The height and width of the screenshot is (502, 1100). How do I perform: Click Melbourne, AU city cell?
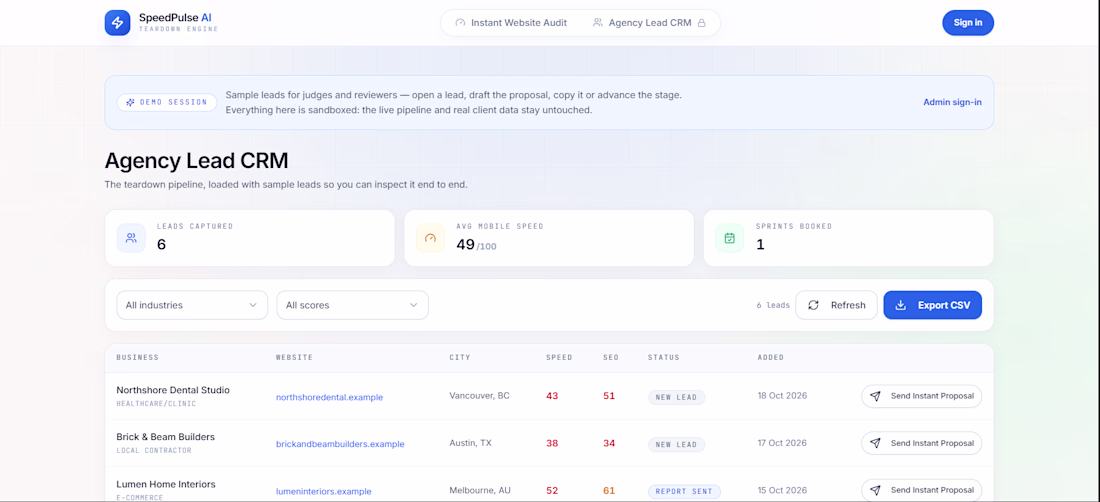pyautogui.click(x=481, y=491)
